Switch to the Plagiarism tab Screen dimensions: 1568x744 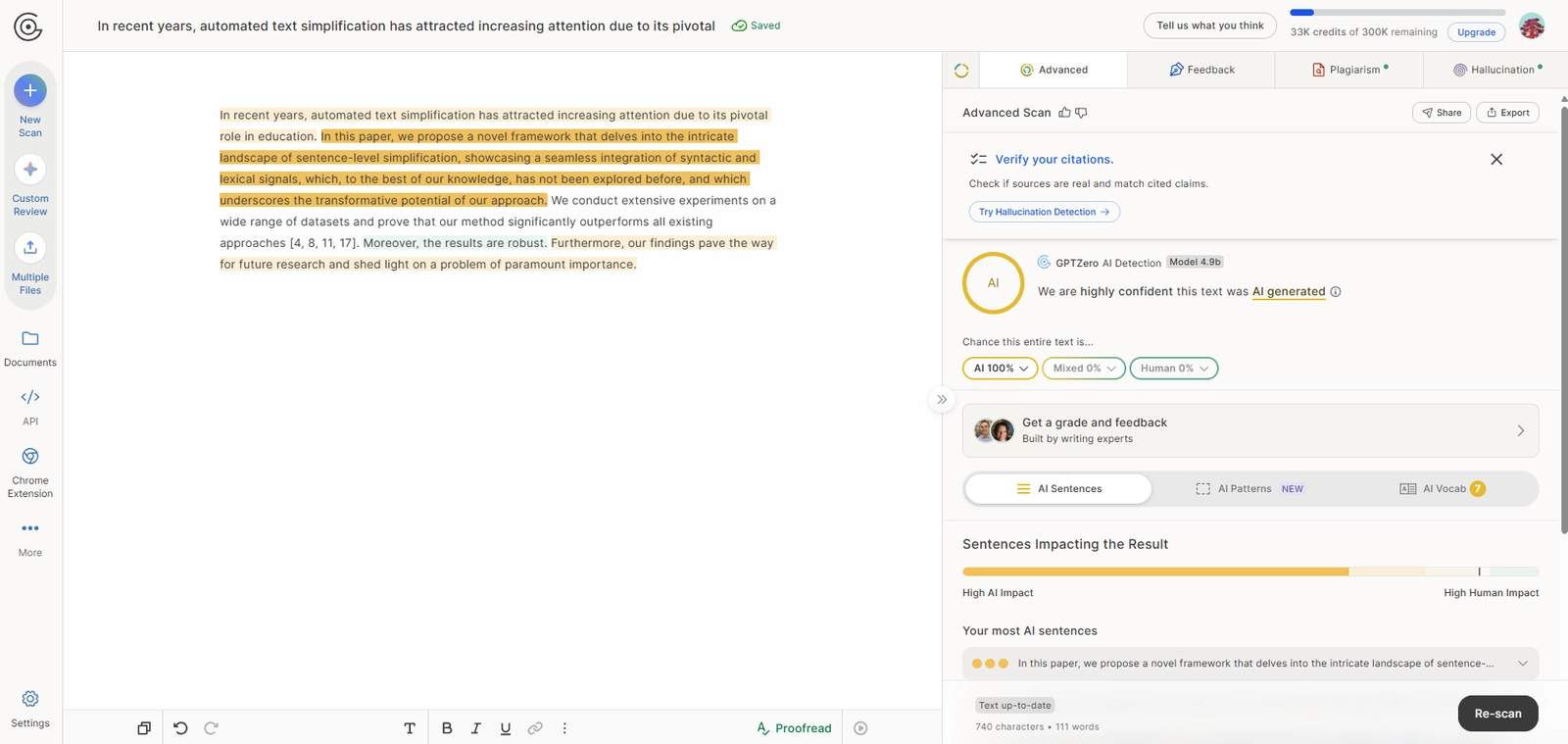[1349, 70]
